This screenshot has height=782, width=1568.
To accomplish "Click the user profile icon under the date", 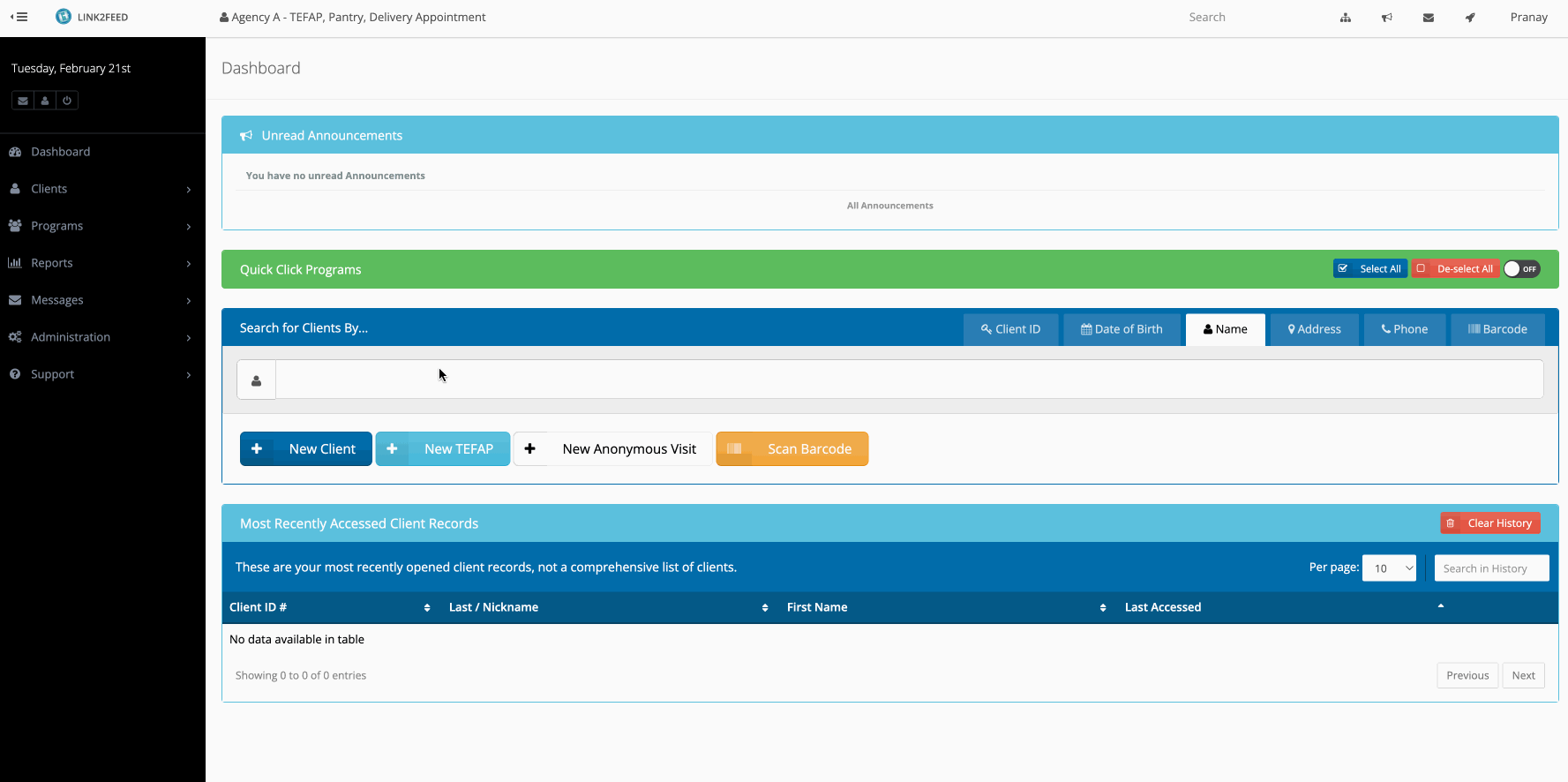I will click(x=45, y=101).
